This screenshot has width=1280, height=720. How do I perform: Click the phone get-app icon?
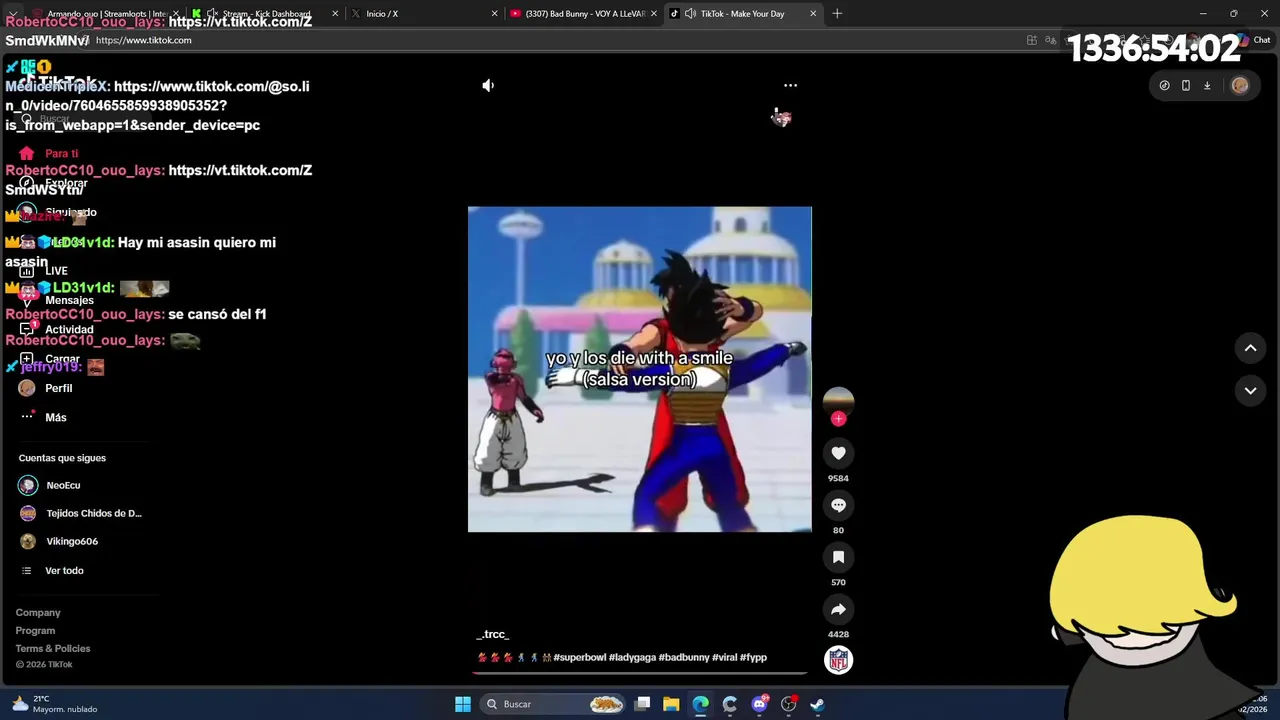1186,86
